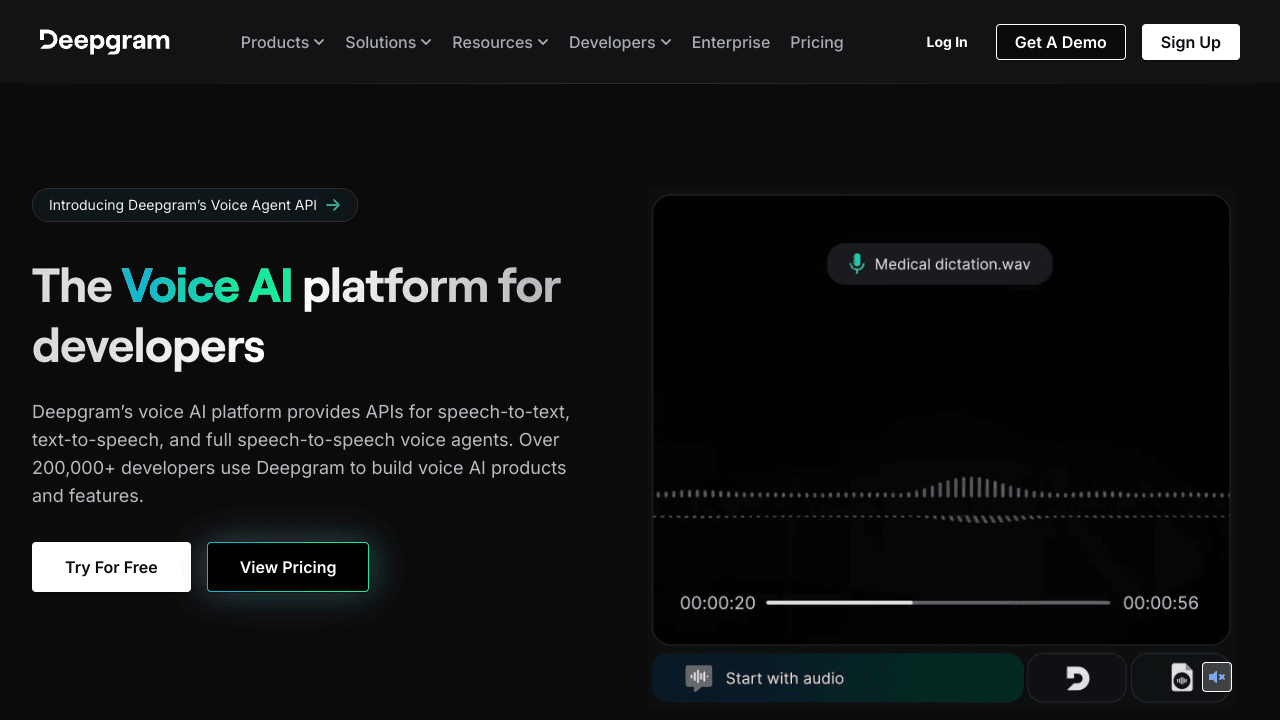This screenshot has height=720, width=1280.
Task: Click the Get A Demo button
Action: (1060, 42)
